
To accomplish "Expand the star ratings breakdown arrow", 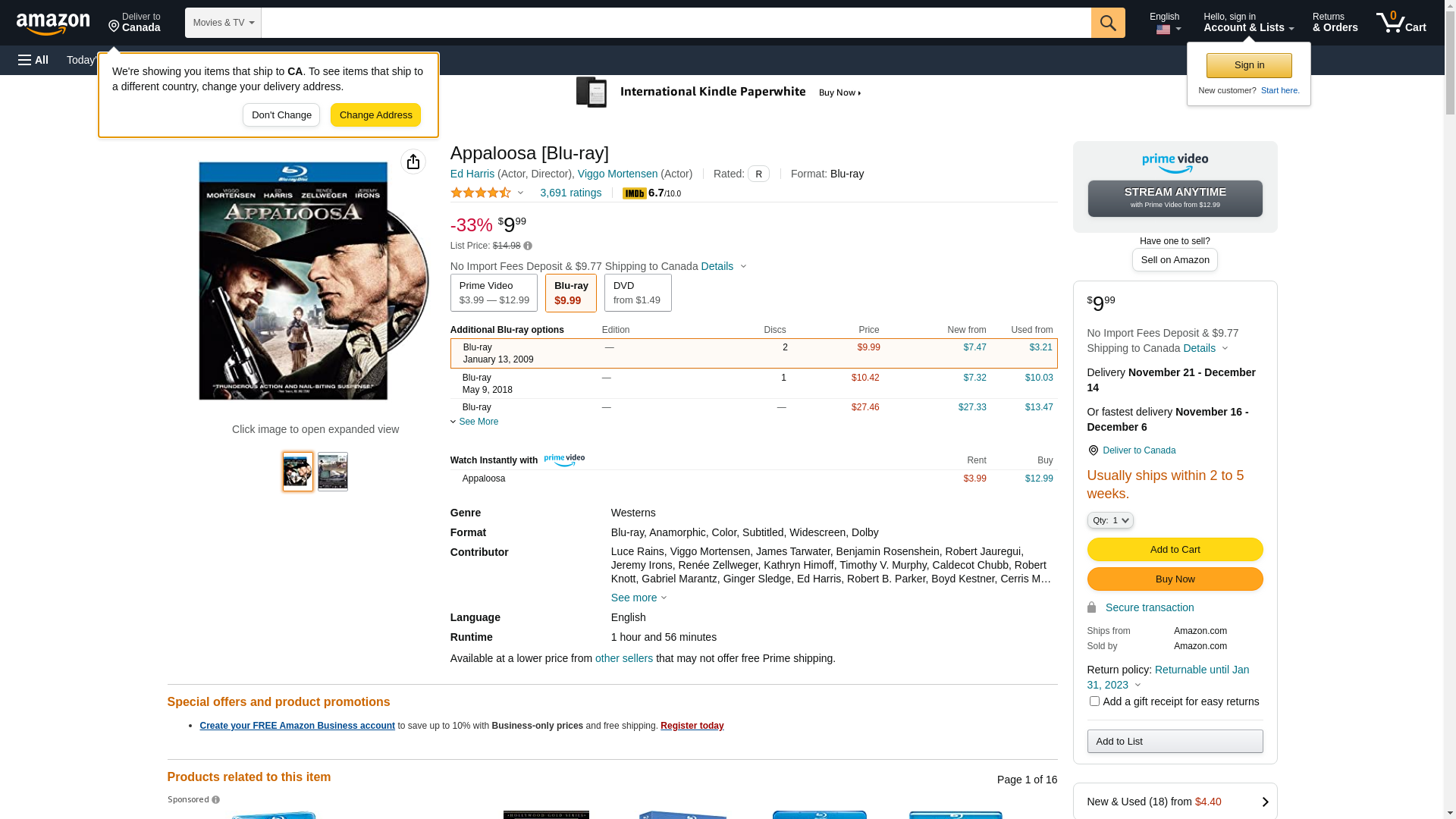I will [520, 193].
